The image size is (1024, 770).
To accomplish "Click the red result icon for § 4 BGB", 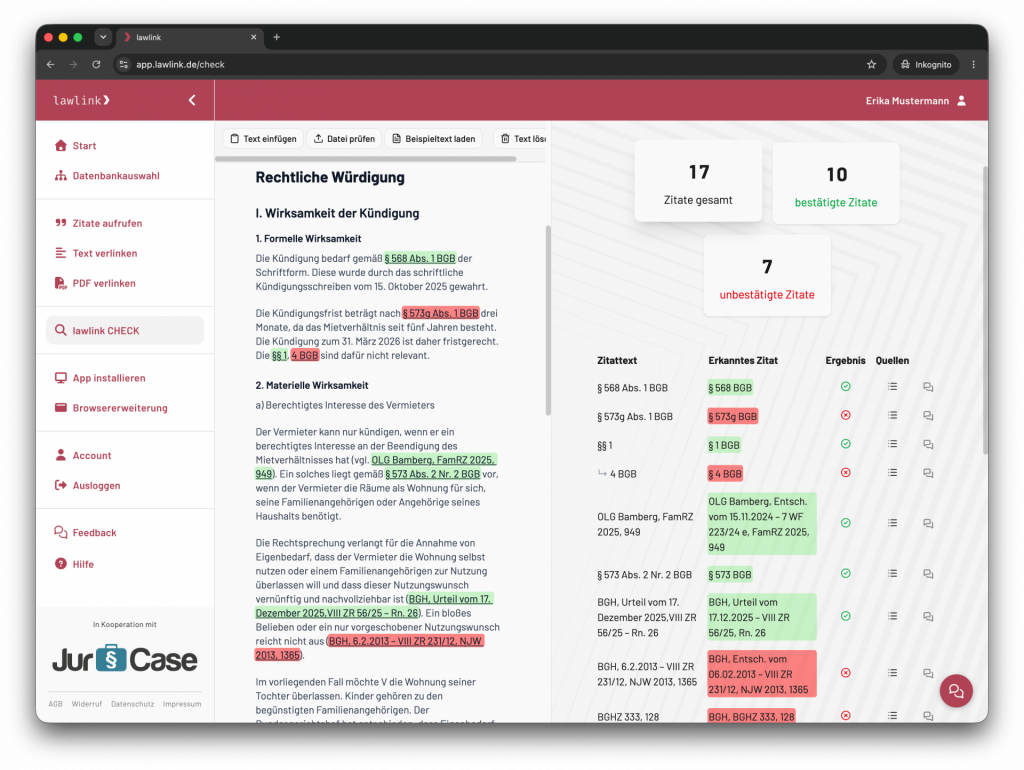I will click(x=846, y=472).
